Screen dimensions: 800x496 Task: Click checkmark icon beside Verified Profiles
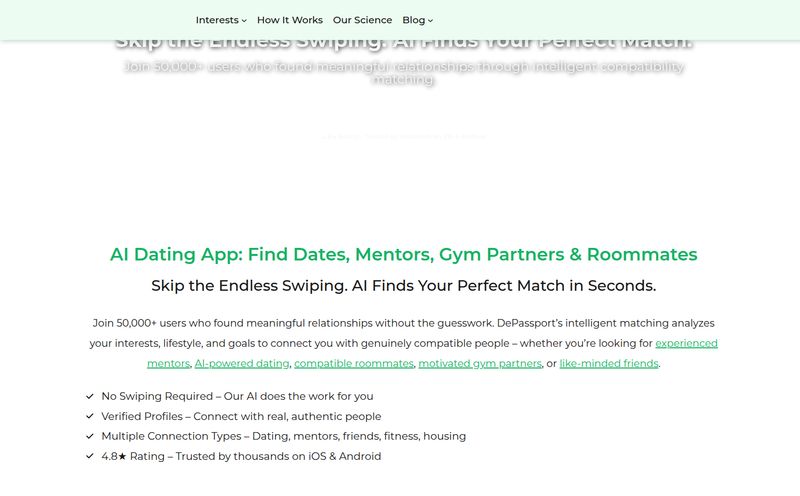click(90, 416)
